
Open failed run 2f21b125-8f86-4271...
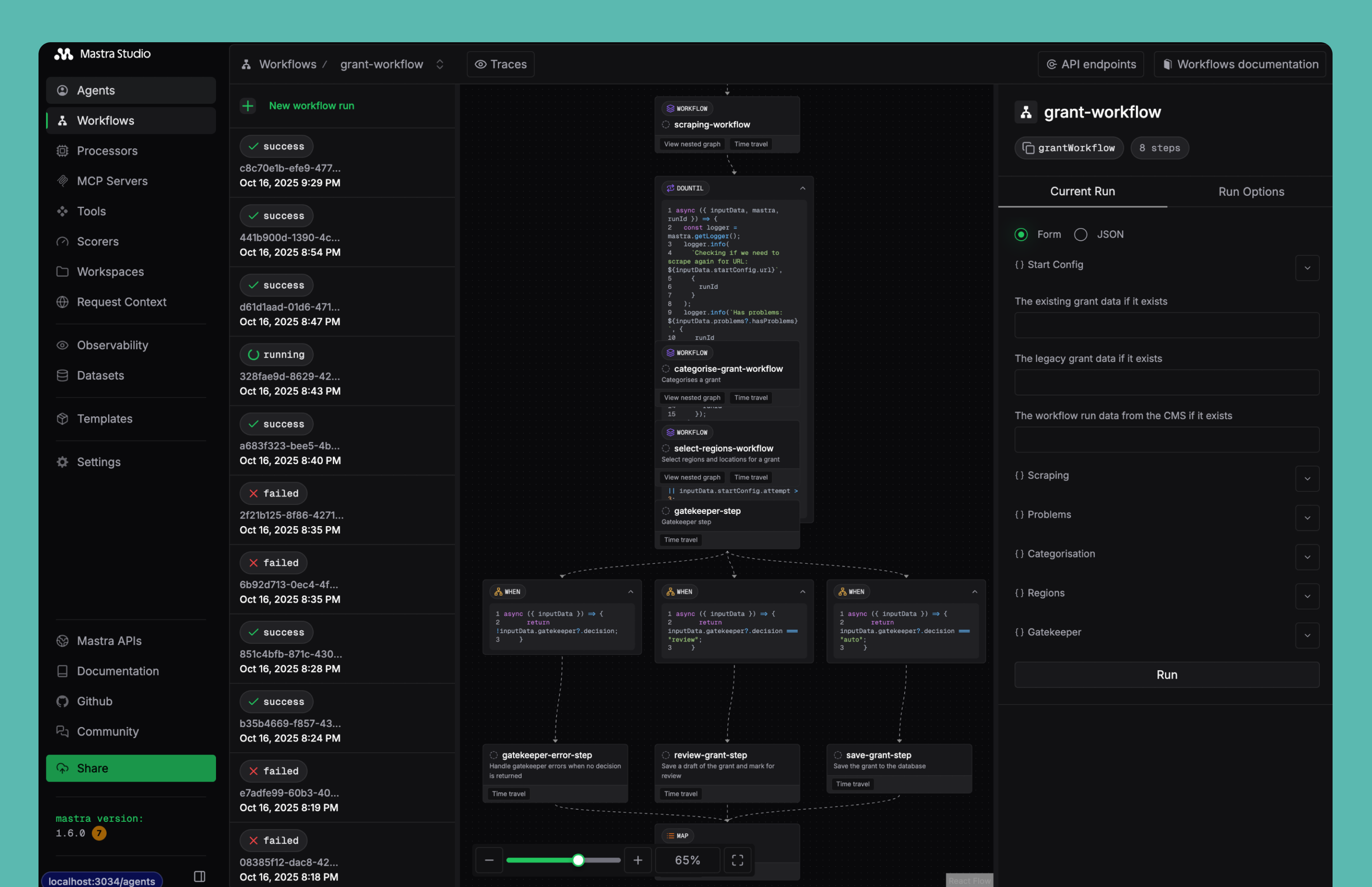click(342, 510)
